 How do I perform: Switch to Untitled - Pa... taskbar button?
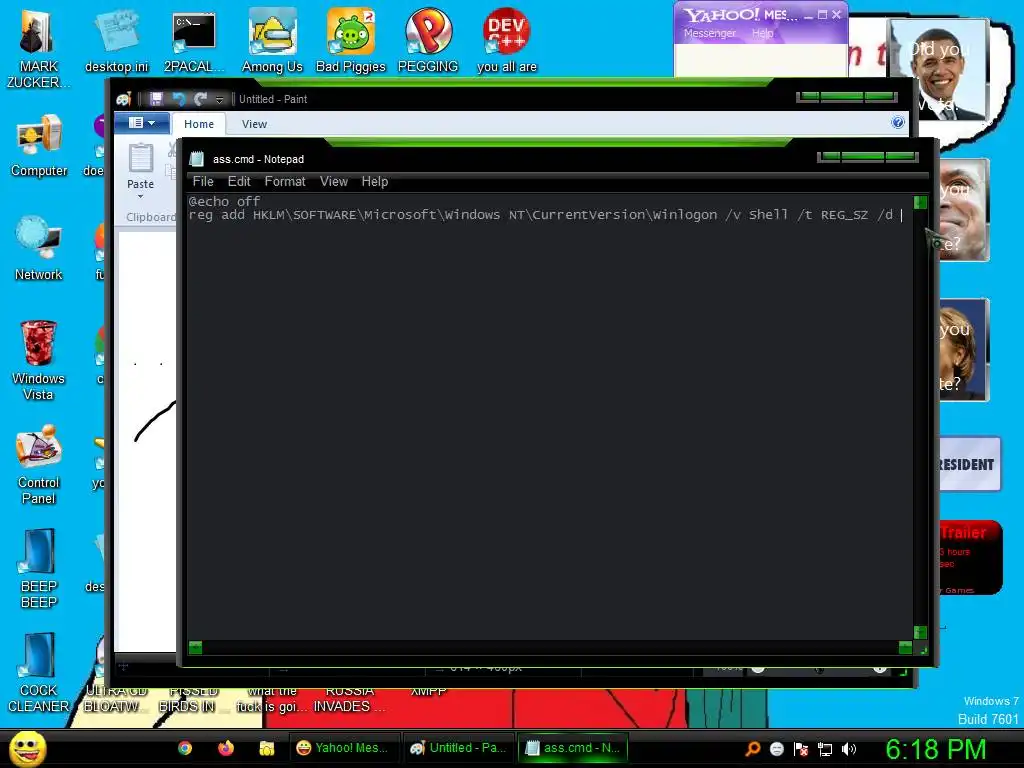click(458, 748)
